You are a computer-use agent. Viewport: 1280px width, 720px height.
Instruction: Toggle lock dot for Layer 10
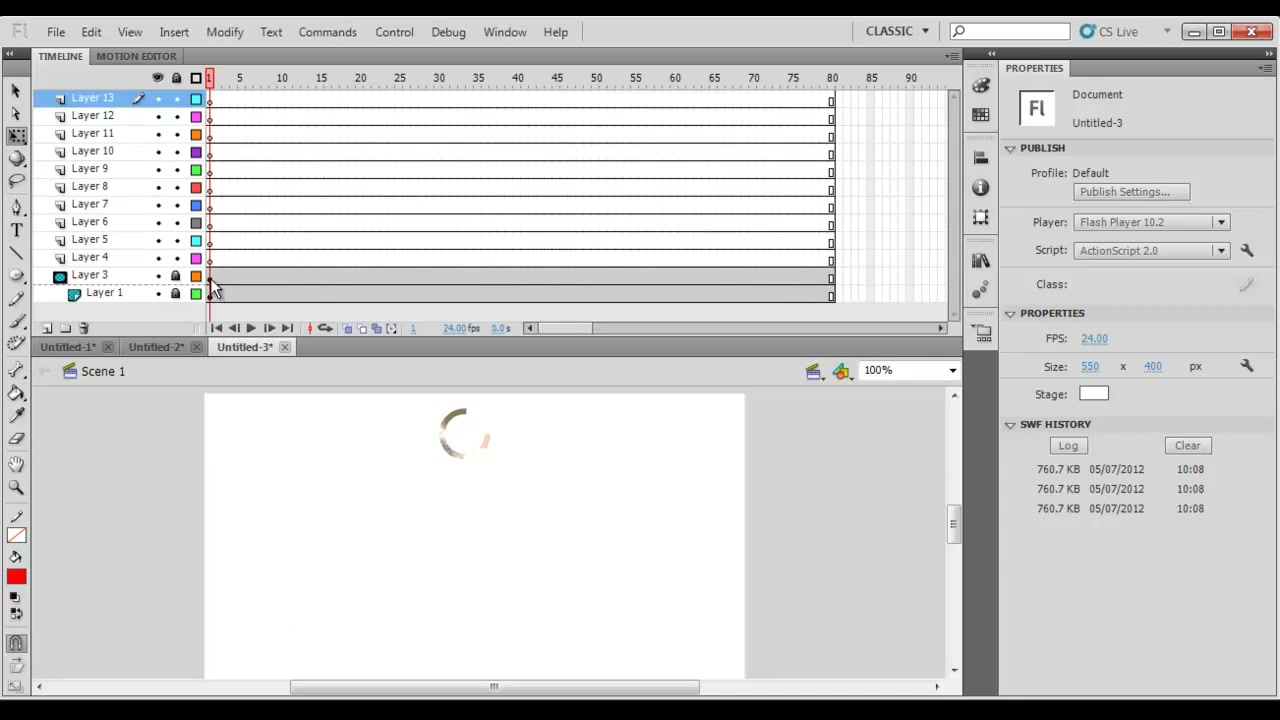(x=177, y=152)
